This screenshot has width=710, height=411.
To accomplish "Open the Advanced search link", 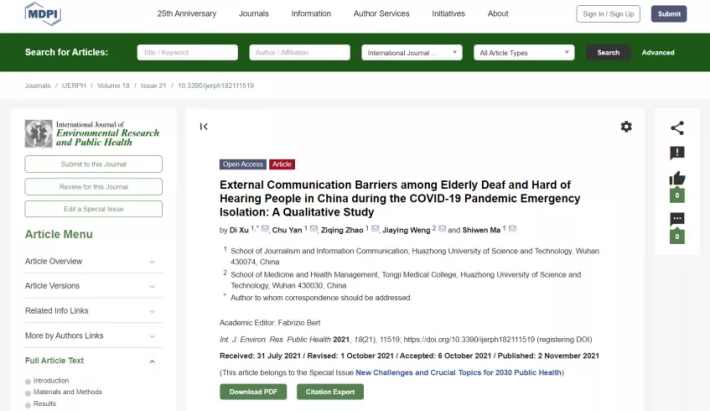I will [x=658, y=52].
